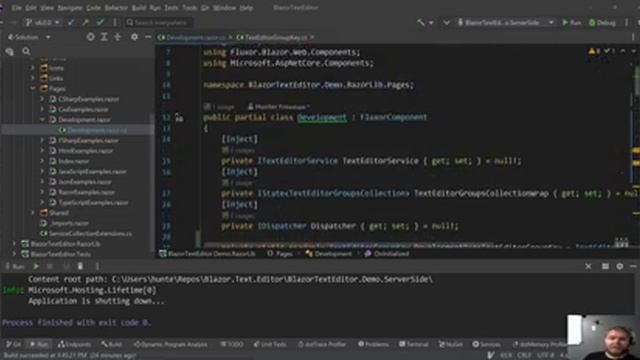The image size is (640, 360).
Task: Expand the BlazorTextEditor.Tests project node
Action: pyautogui.click(x=15, y=254)
